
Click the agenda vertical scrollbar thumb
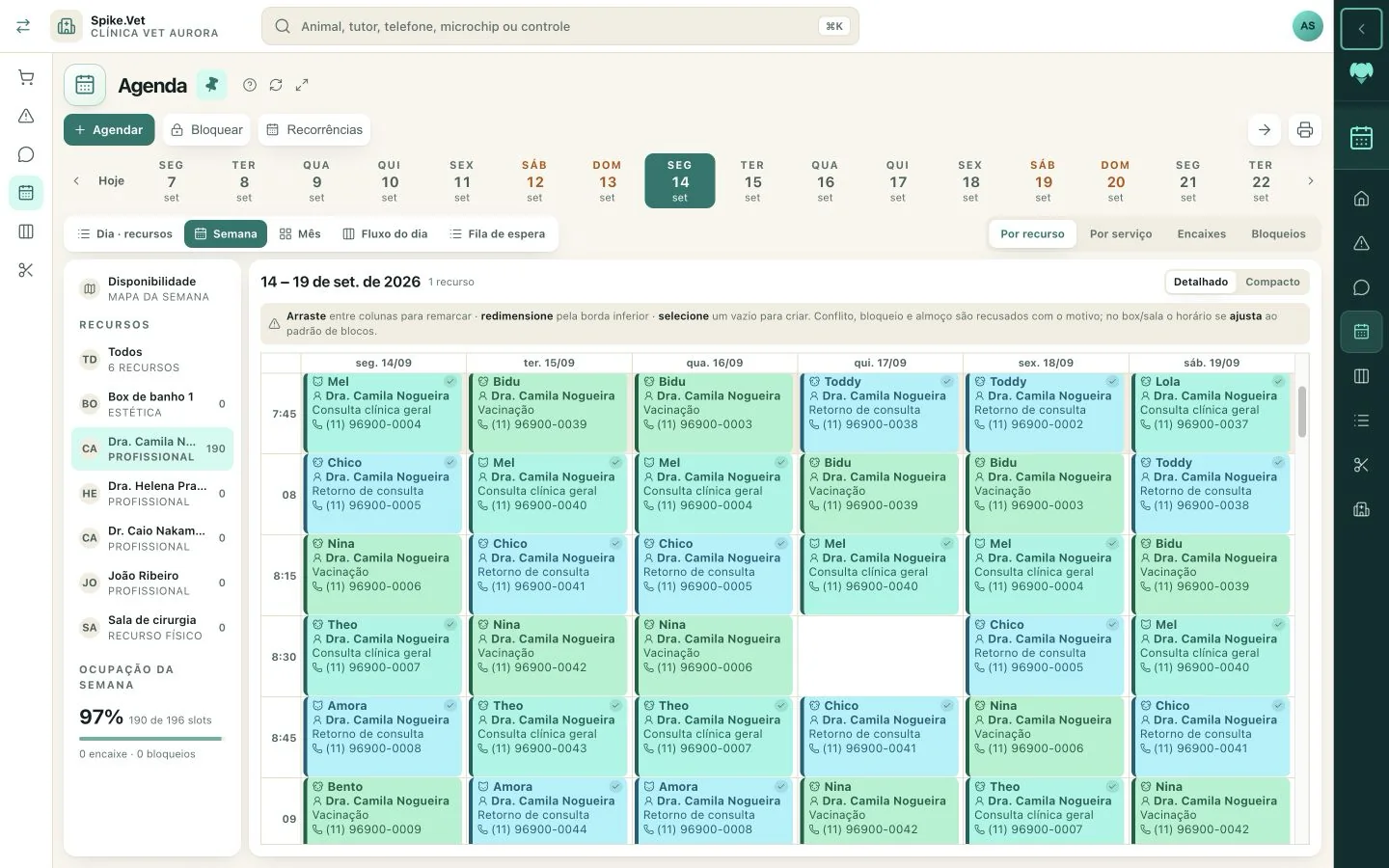[x=1302, y=412]
